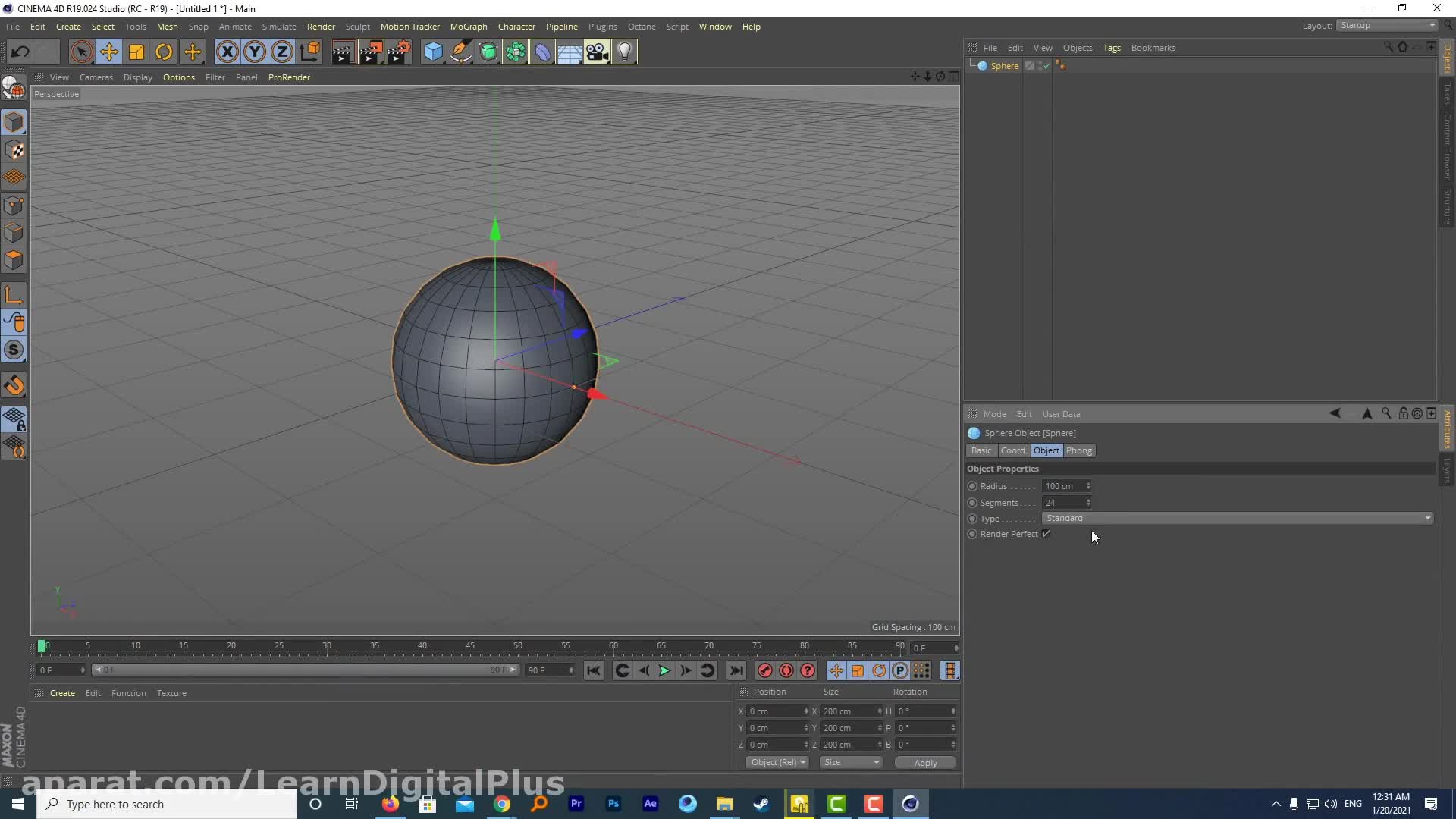
Task: Select the Move tool
Action: (109, 52)
